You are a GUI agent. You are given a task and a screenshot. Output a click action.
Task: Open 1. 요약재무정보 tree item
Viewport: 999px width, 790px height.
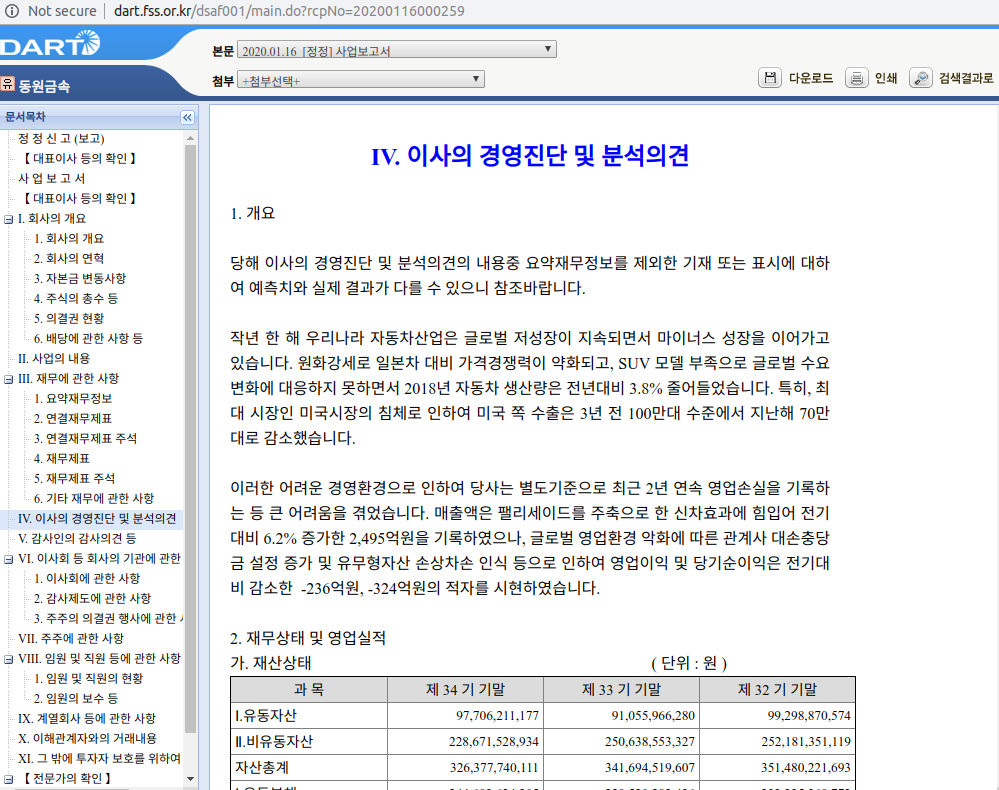tap(73, 398)
